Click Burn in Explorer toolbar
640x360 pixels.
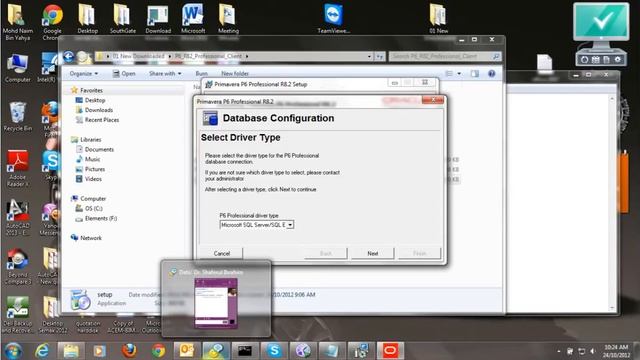(202, 73)
